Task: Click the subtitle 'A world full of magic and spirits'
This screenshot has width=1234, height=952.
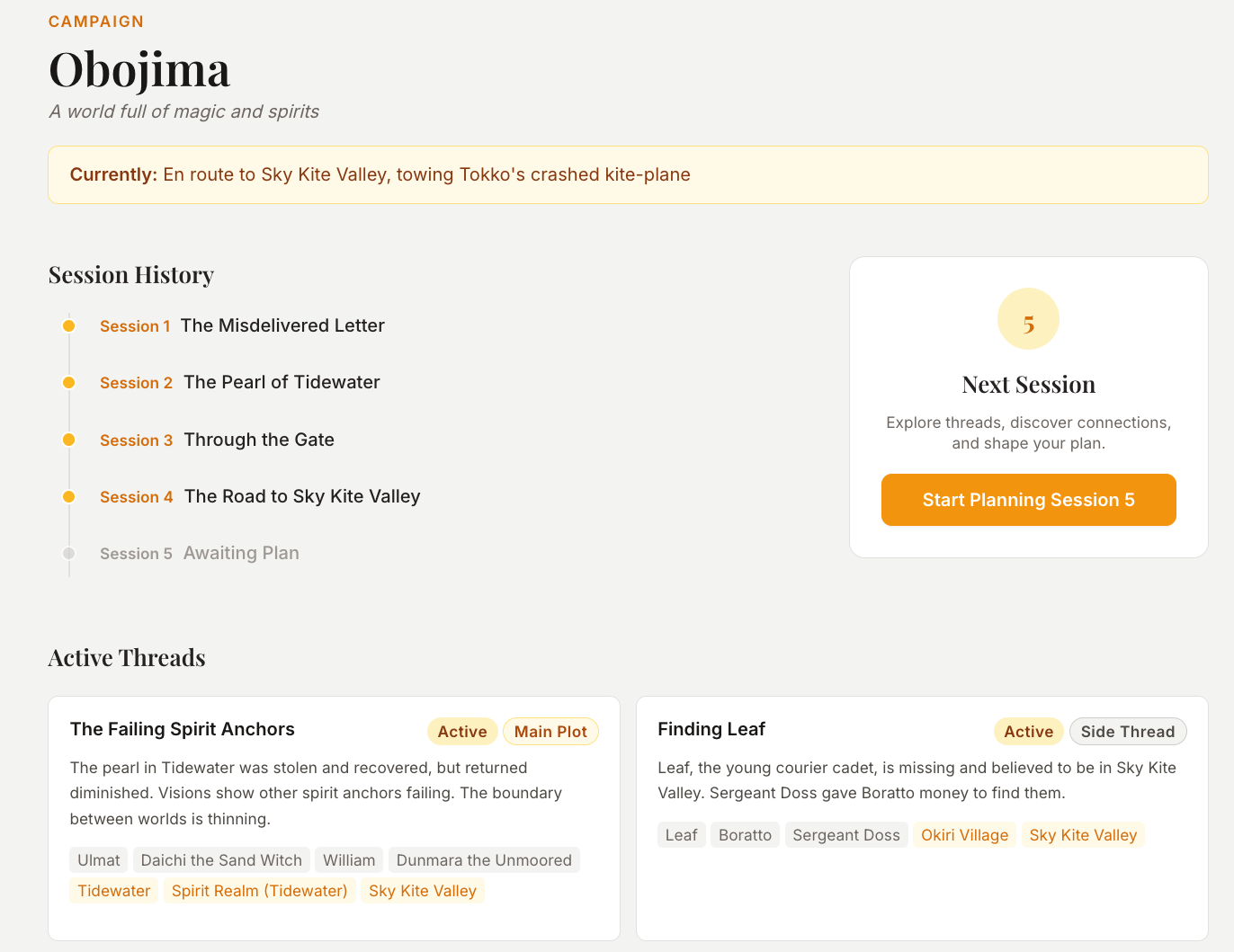Action: click(184, 111)
